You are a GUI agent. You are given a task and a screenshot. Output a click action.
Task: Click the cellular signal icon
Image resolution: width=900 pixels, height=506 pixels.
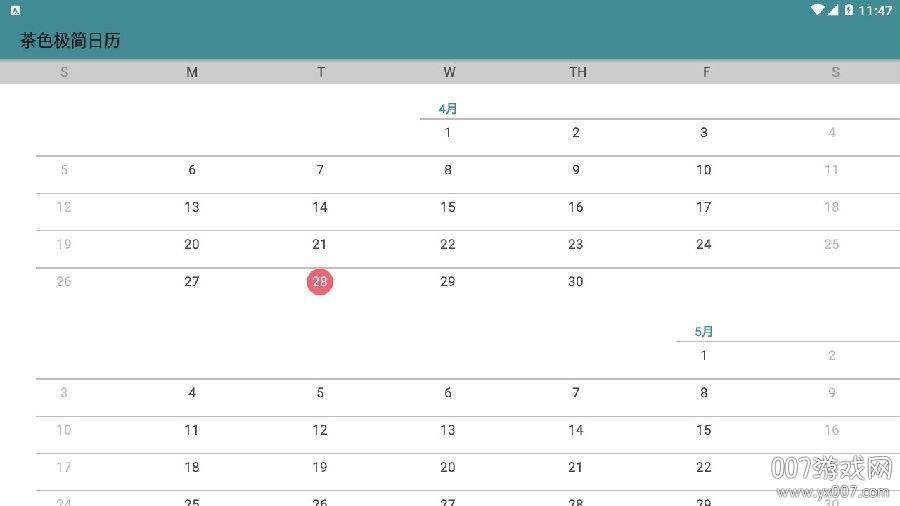[x=834, y=10]
